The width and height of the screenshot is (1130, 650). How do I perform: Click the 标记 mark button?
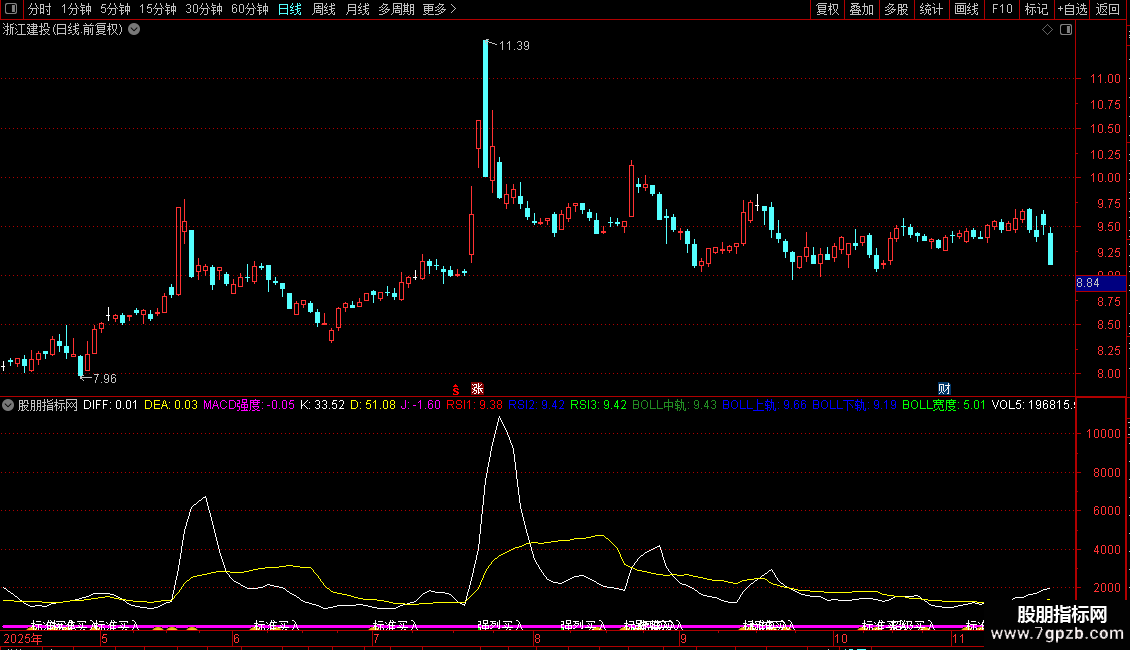point(1036,9)
